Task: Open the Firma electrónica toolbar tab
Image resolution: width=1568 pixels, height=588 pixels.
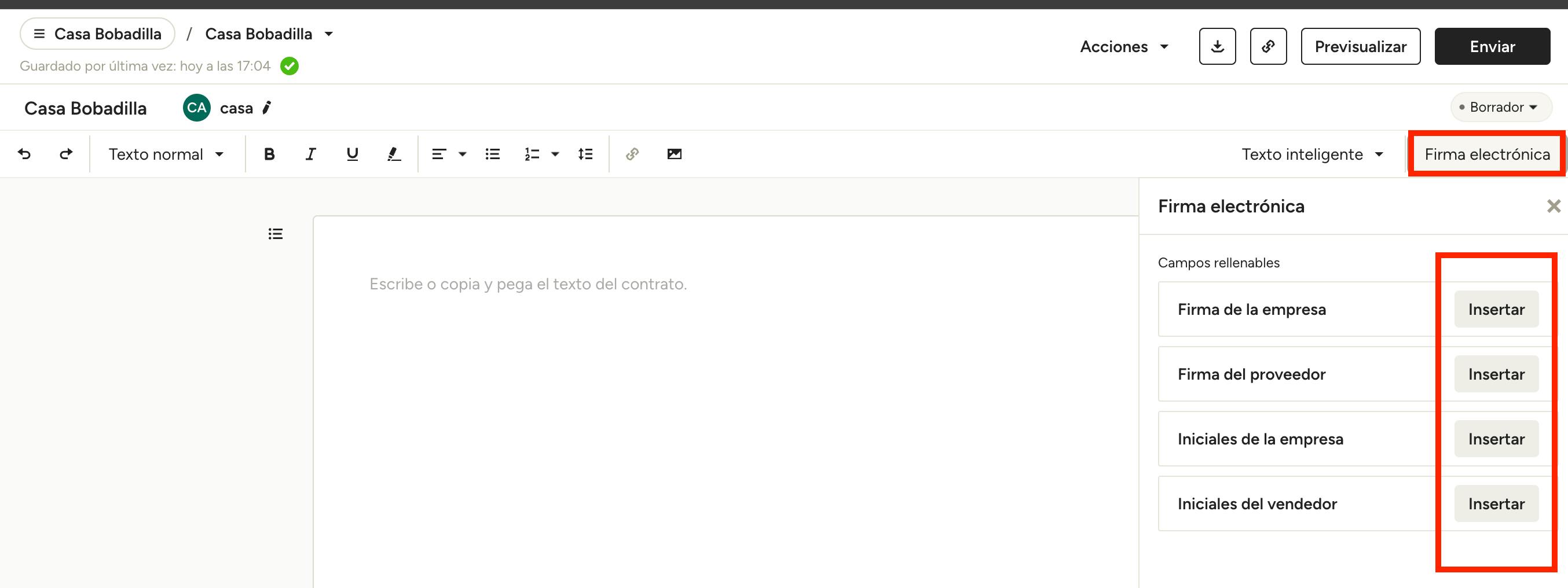Action: pos(1486,154)
